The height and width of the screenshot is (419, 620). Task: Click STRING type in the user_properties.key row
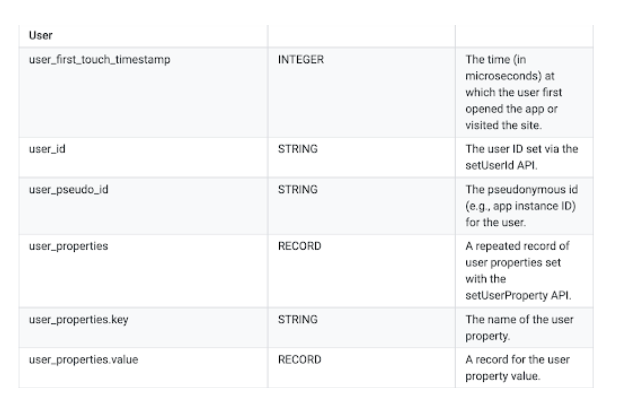tap(298, 319)
